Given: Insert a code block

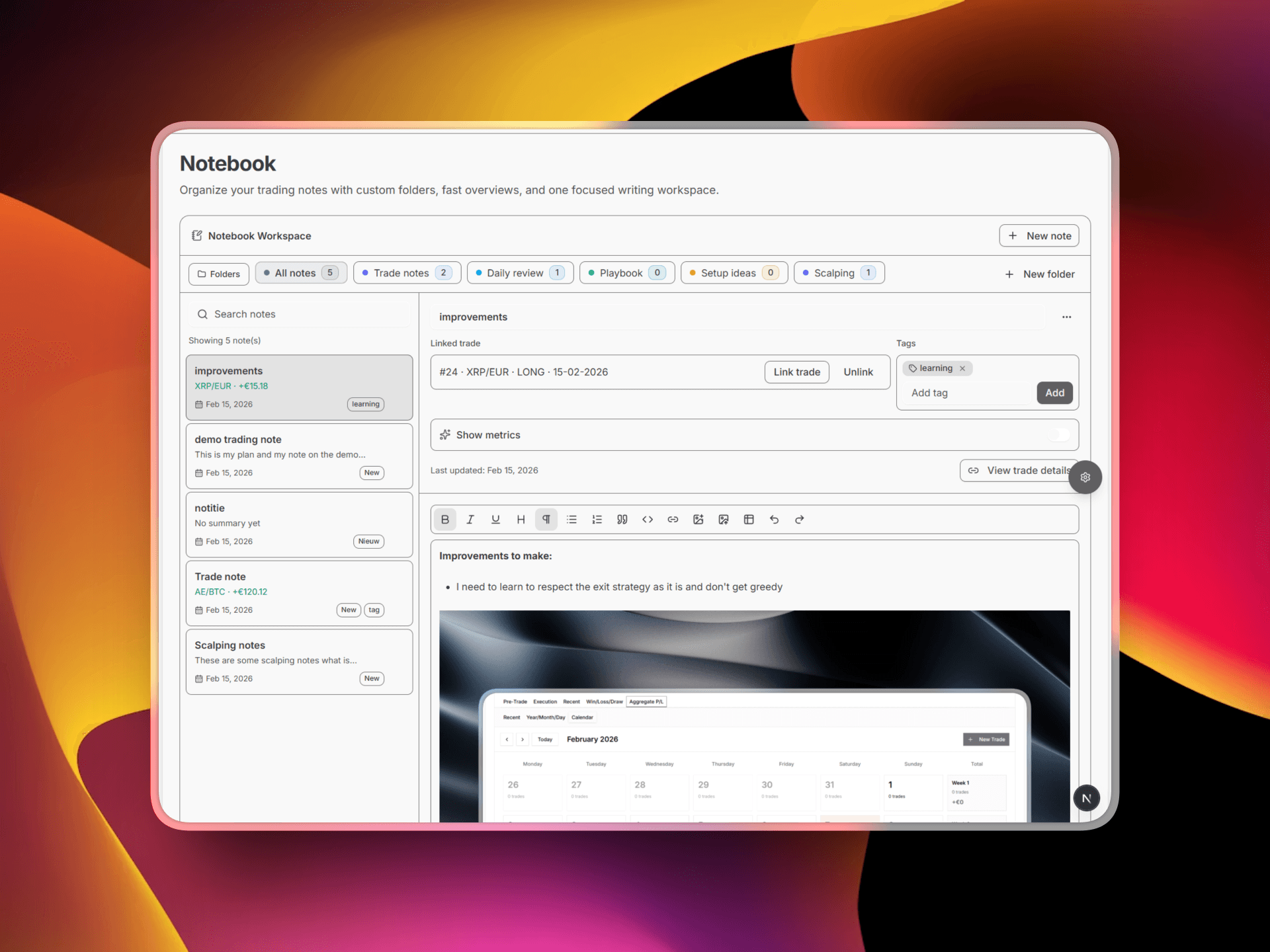Looking at the screenshot, I should pos(648,519).
